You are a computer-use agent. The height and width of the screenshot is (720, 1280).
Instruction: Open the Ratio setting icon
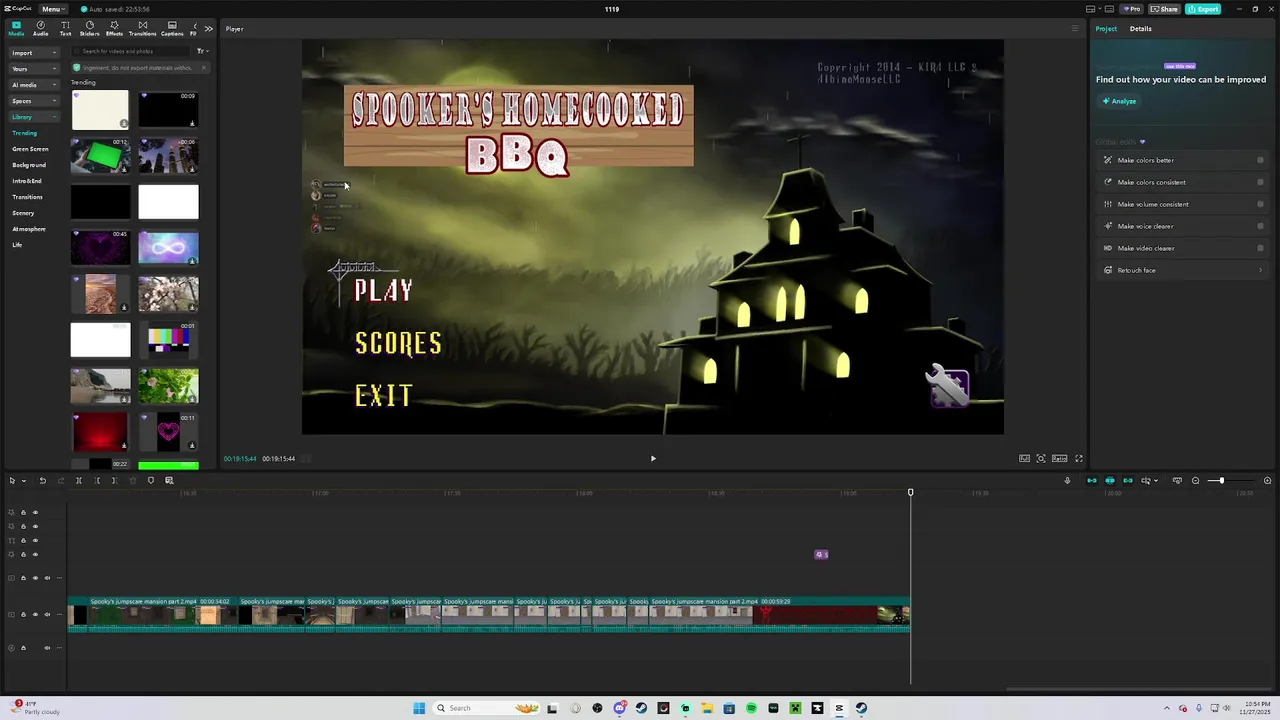1059,459
